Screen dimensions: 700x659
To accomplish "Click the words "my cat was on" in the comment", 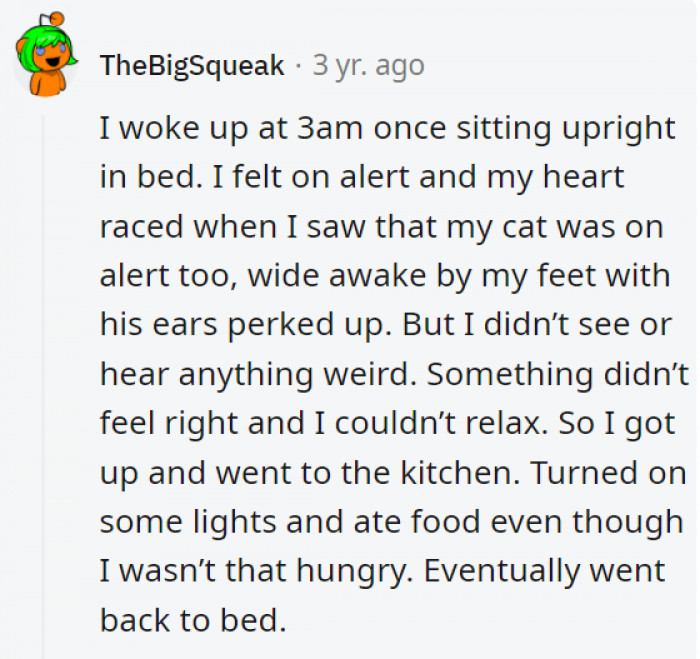I will (589, 226).
